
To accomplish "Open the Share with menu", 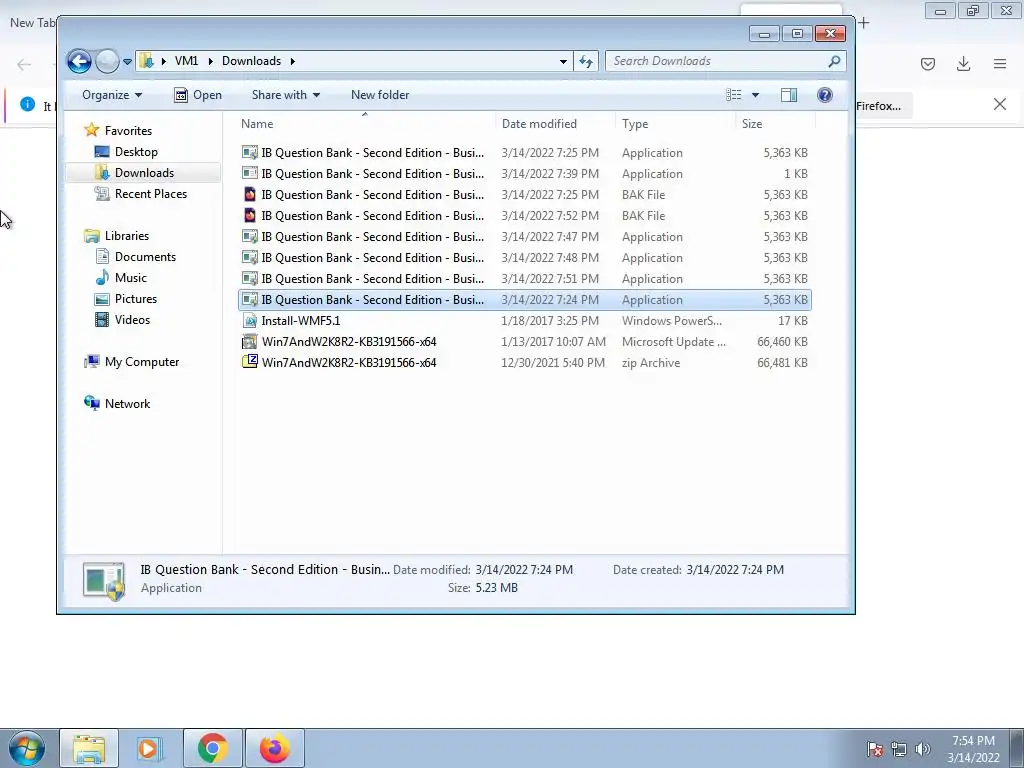I will (286, 95).
